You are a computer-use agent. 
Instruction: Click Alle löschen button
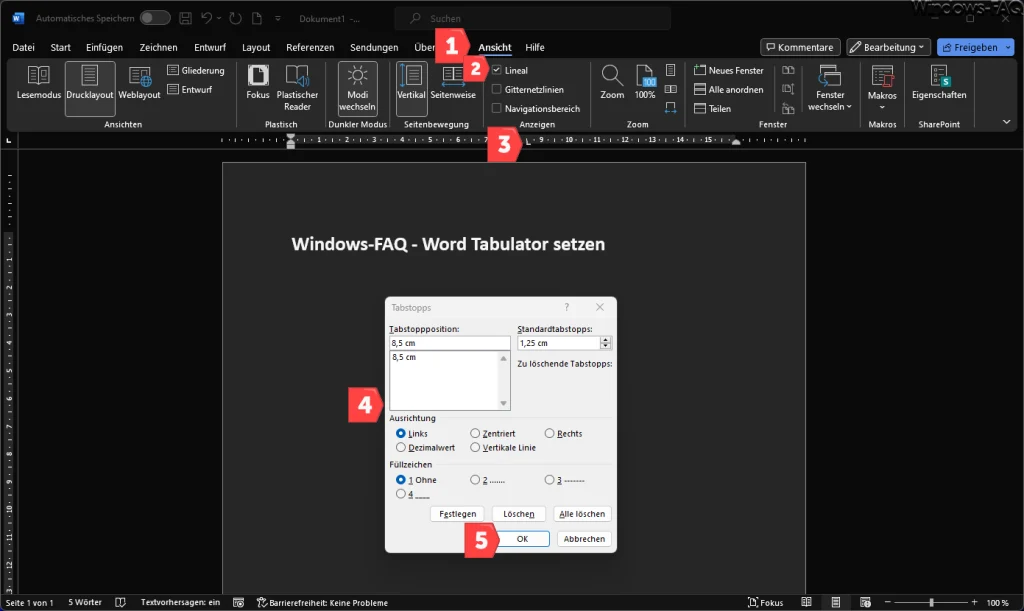click(582, 514)
